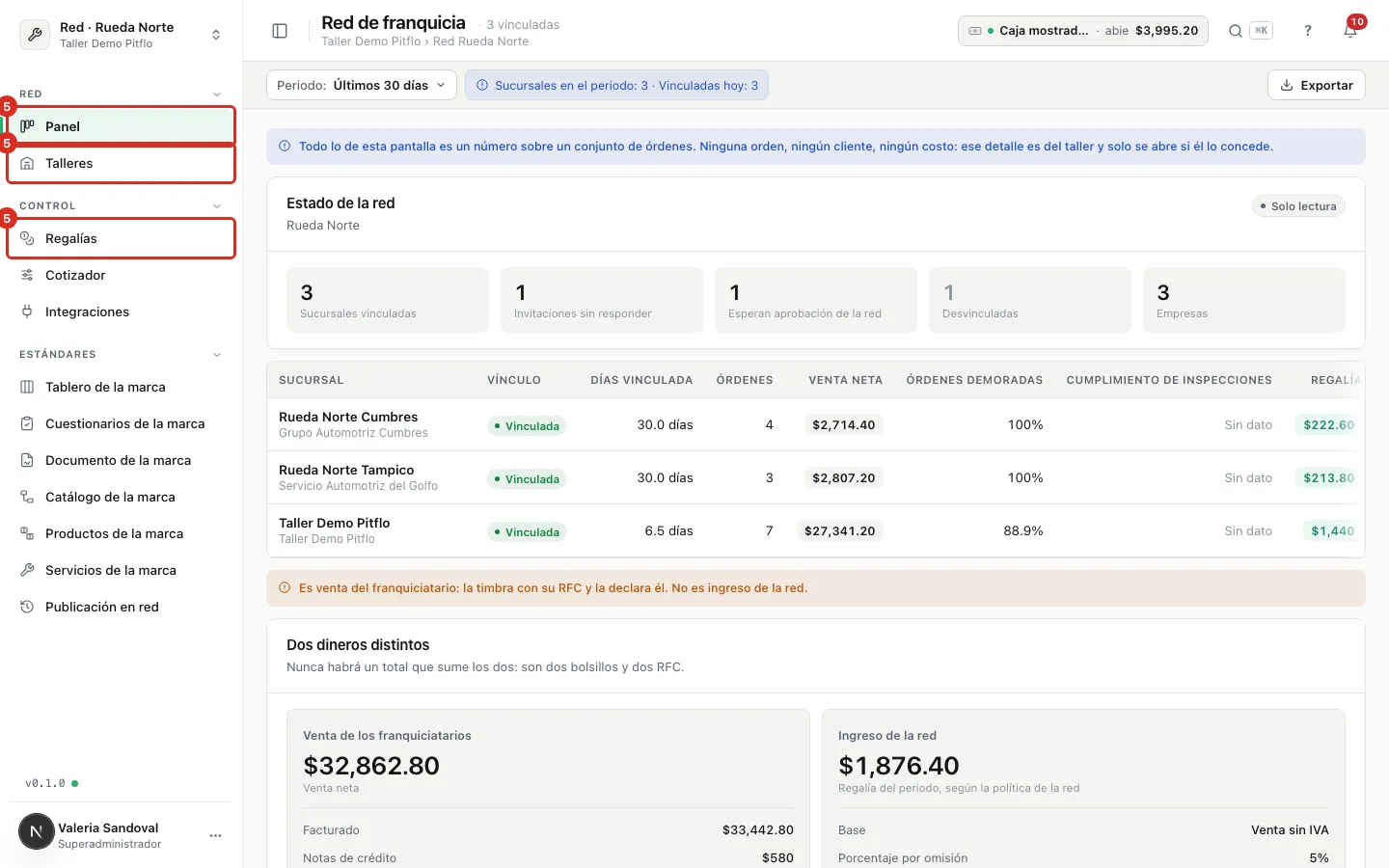This screenshot has height=868, width=1389.
Task: Click the Taller Demo Pitflo table row name
Action: point(335,523)
